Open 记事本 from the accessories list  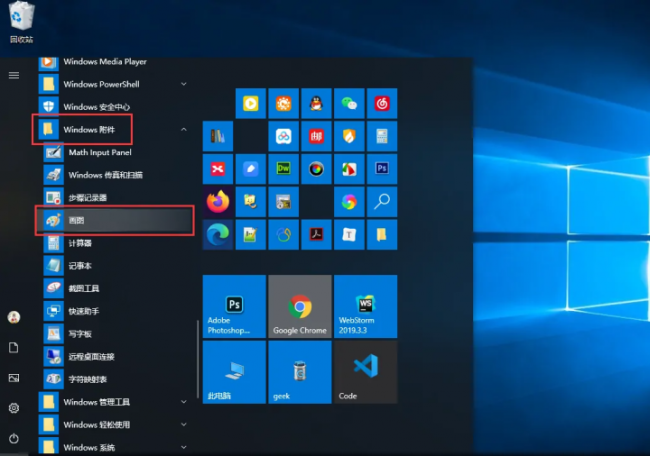tap(114, 265)
